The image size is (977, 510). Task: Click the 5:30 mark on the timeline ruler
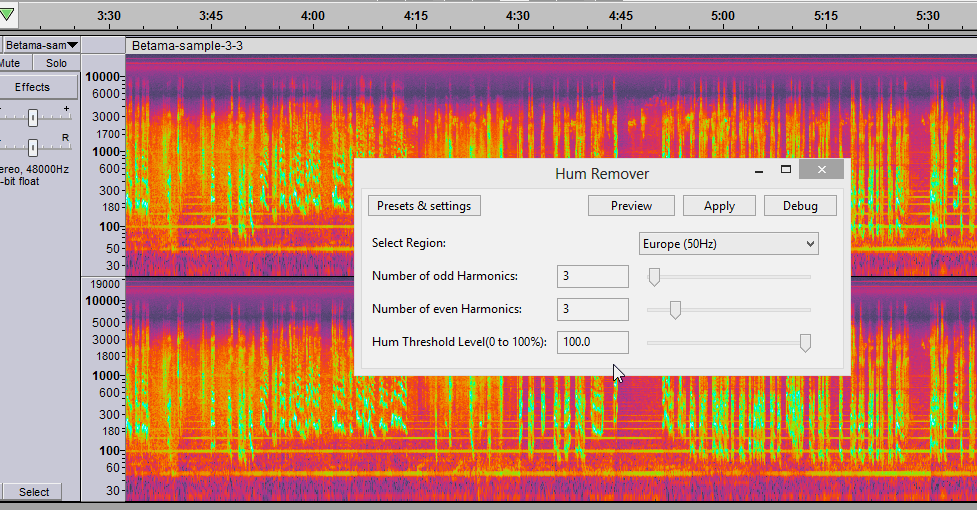(x=928, y=16)
